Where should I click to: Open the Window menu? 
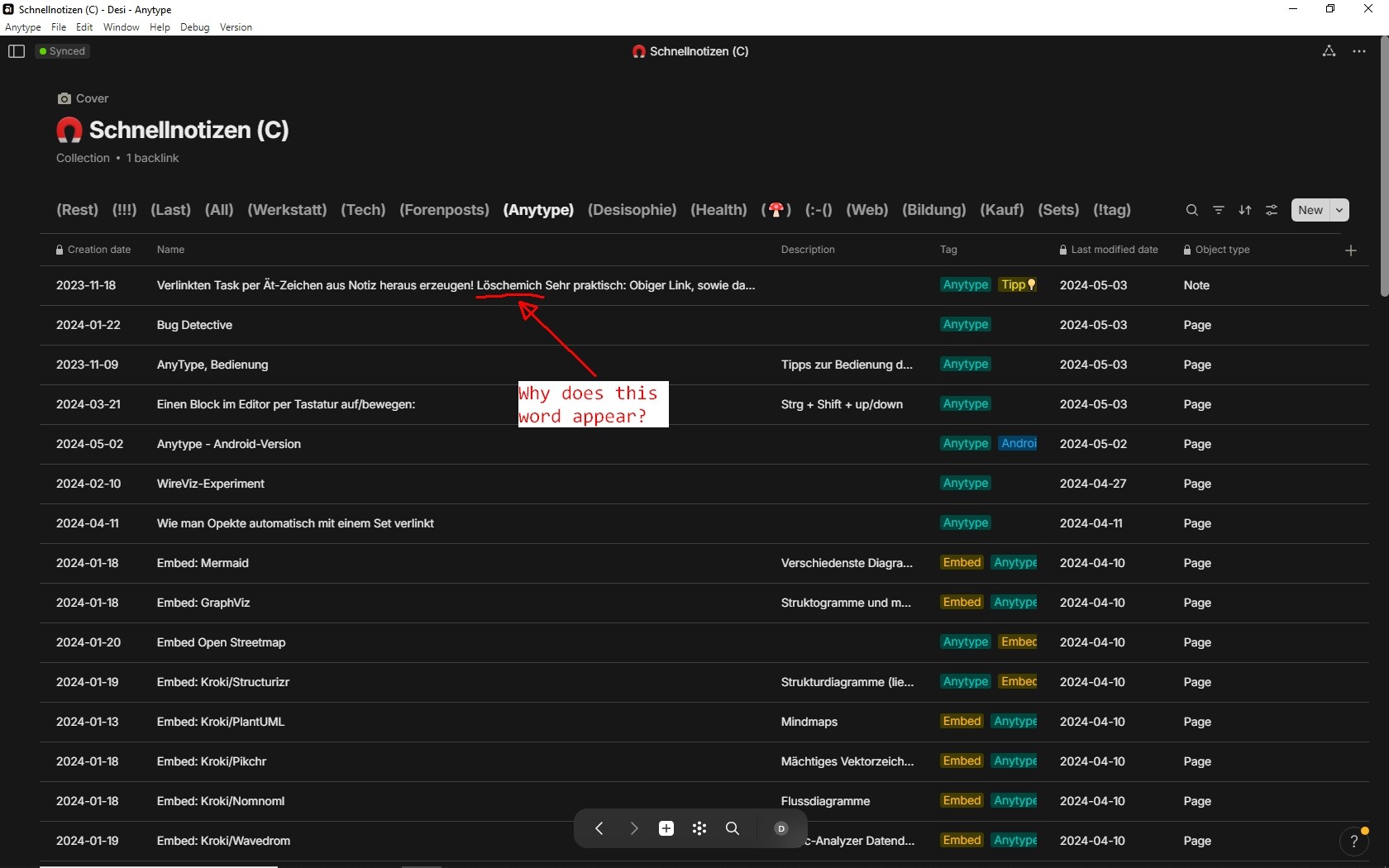tap(122, 27)
